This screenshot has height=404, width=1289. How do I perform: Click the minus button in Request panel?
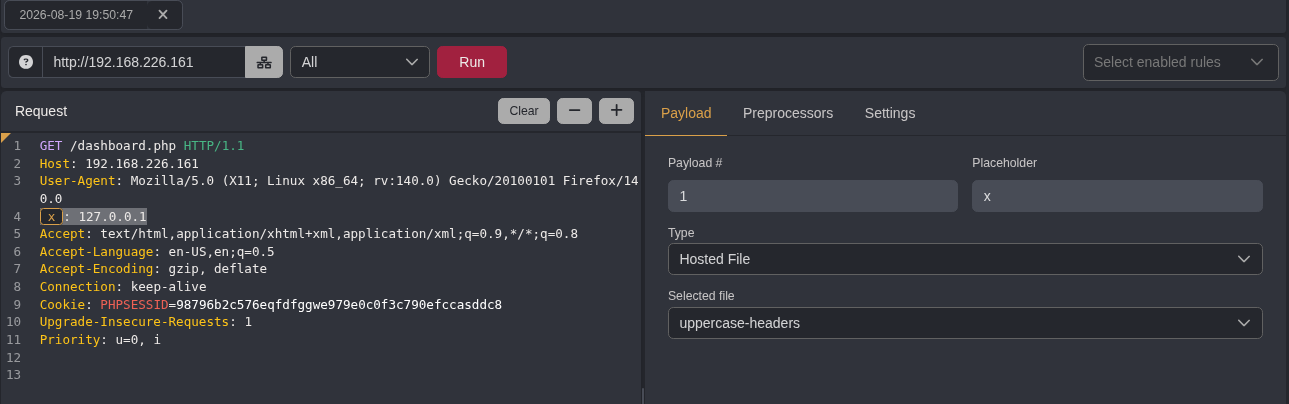pos(575,111)
